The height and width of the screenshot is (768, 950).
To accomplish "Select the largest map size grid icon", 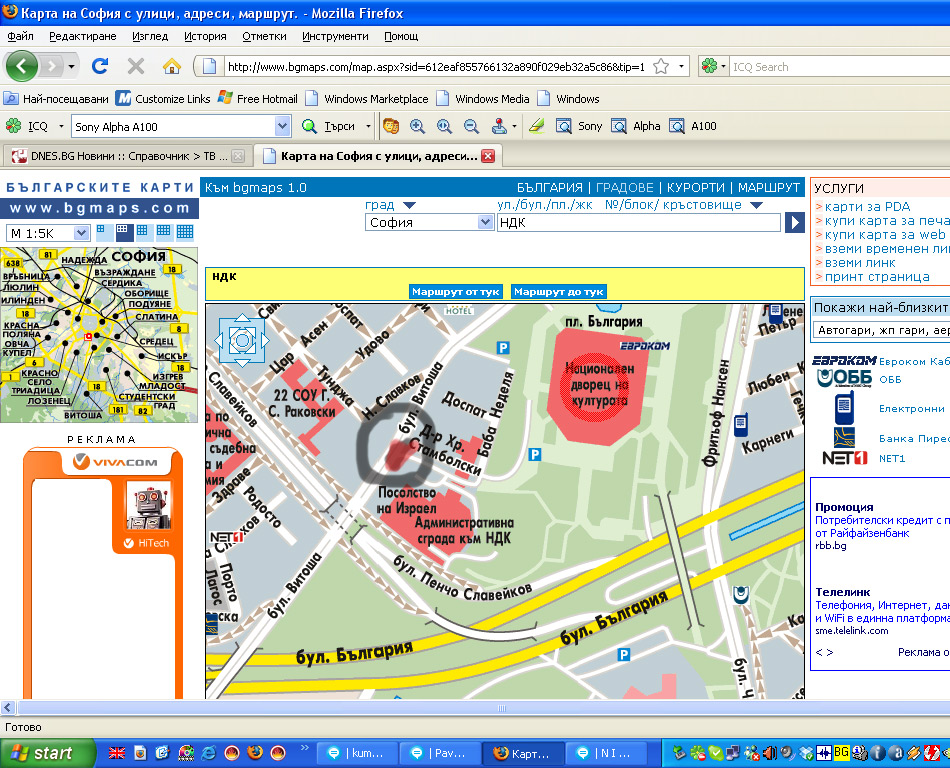I will (185, 232).
